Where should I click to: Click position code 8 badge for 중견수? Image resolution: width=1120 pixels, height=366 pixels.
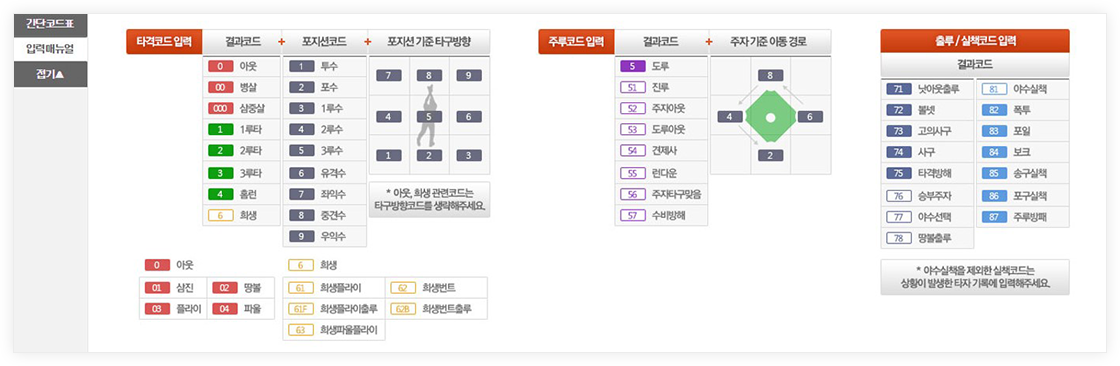[301, 214]
